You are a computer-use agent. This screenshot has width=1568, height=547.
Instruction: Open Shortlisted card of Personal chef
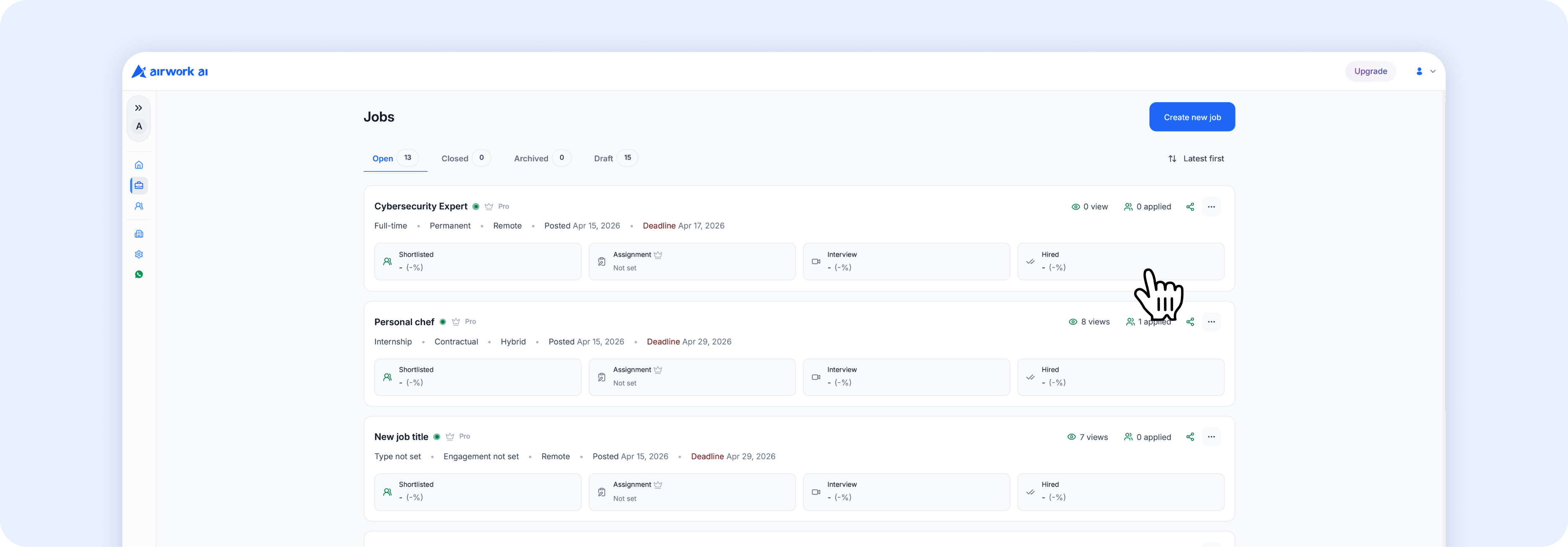pyautogui.click(x=478, y=377)
